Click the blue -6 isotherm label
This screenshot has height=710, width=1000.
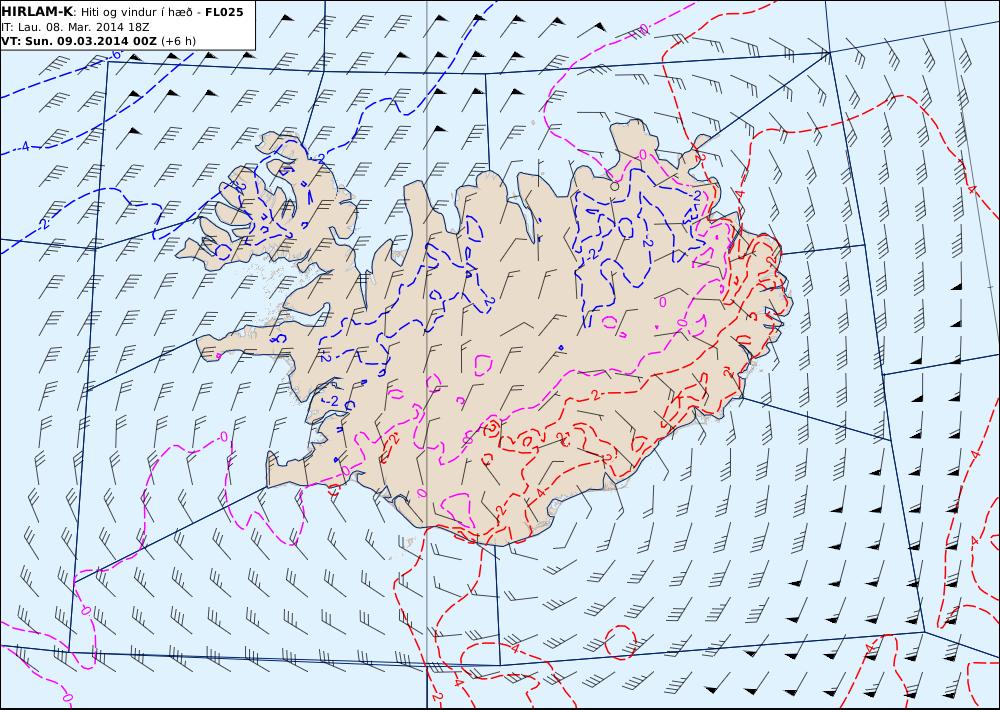click(115, 55)
